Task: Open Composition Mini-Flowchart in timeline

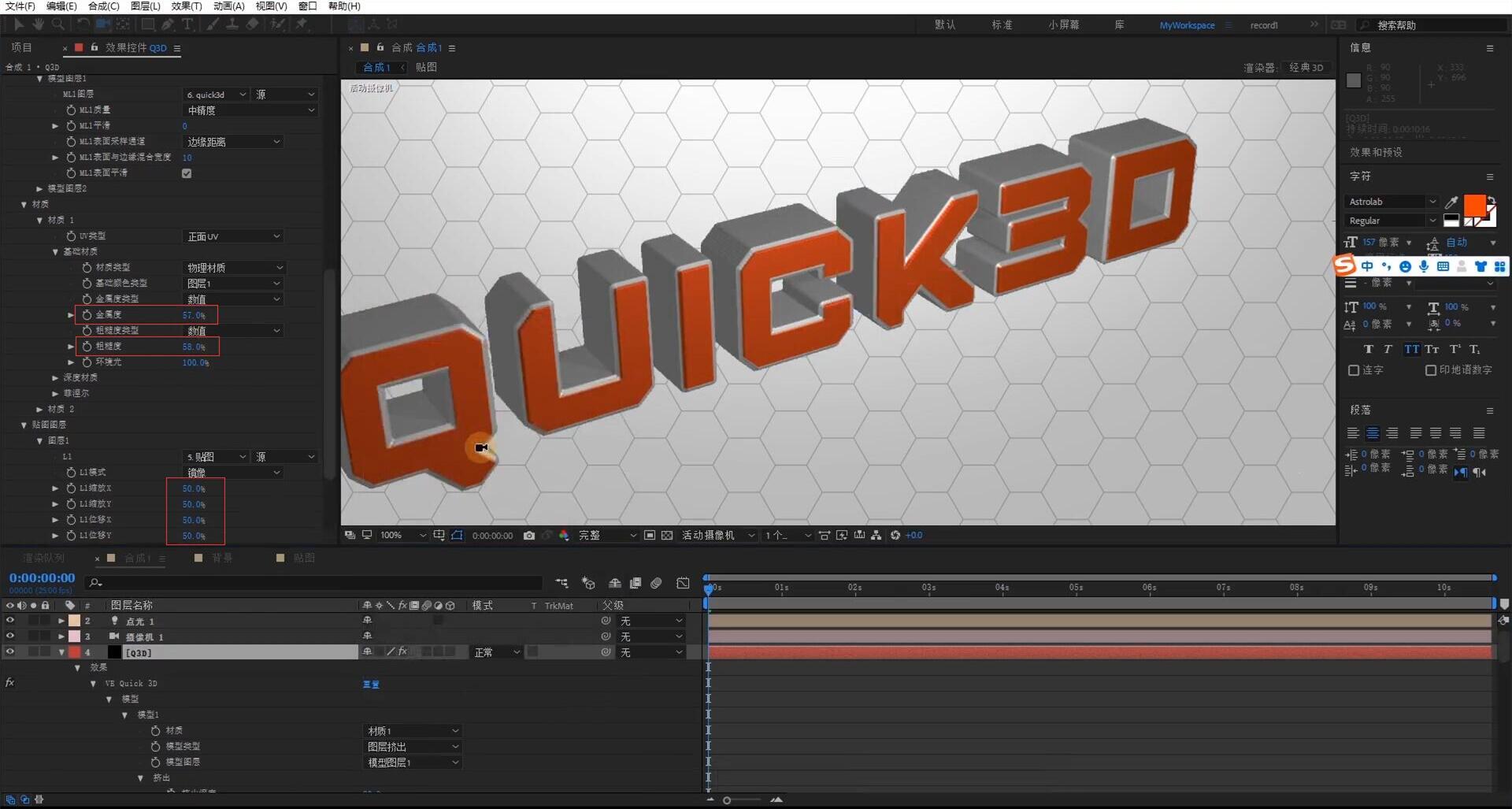Action: 561,583
